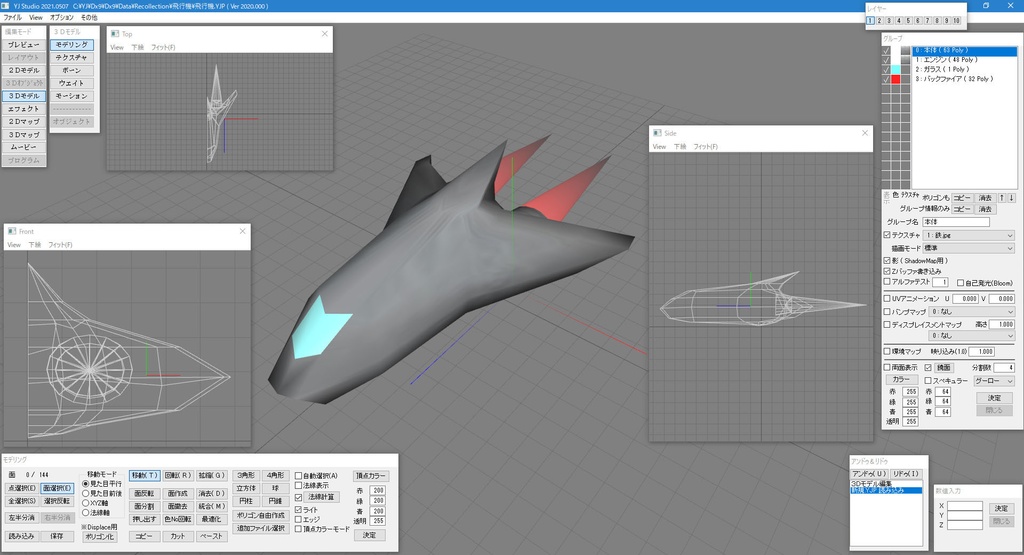Select layer 7 in the レイヤー panel
This screenshot has width=1024, height=555.
click(927, 21)
